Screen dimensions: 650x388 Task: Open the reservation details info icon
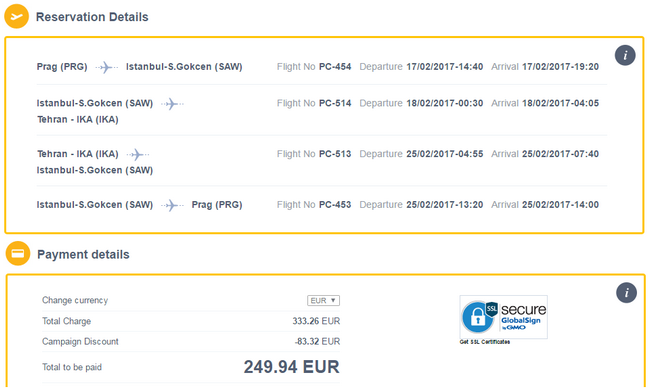tap(625, 55)
